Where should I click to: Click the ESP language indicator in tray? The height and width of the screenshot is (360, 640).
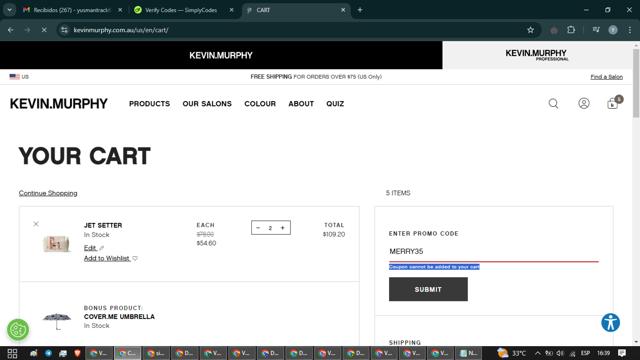click(x=585, y=353)
